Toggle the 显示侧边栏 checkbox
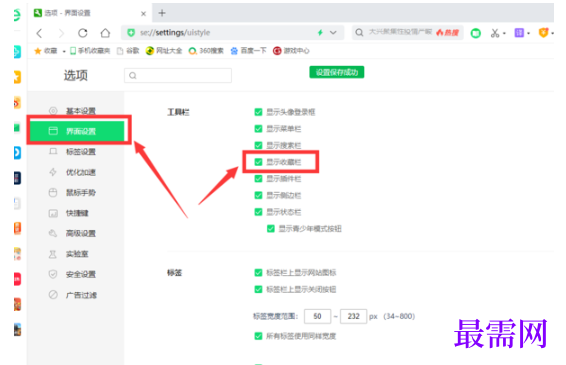The image size is (566, 365). pyautogui.click(x=258, y=195)
